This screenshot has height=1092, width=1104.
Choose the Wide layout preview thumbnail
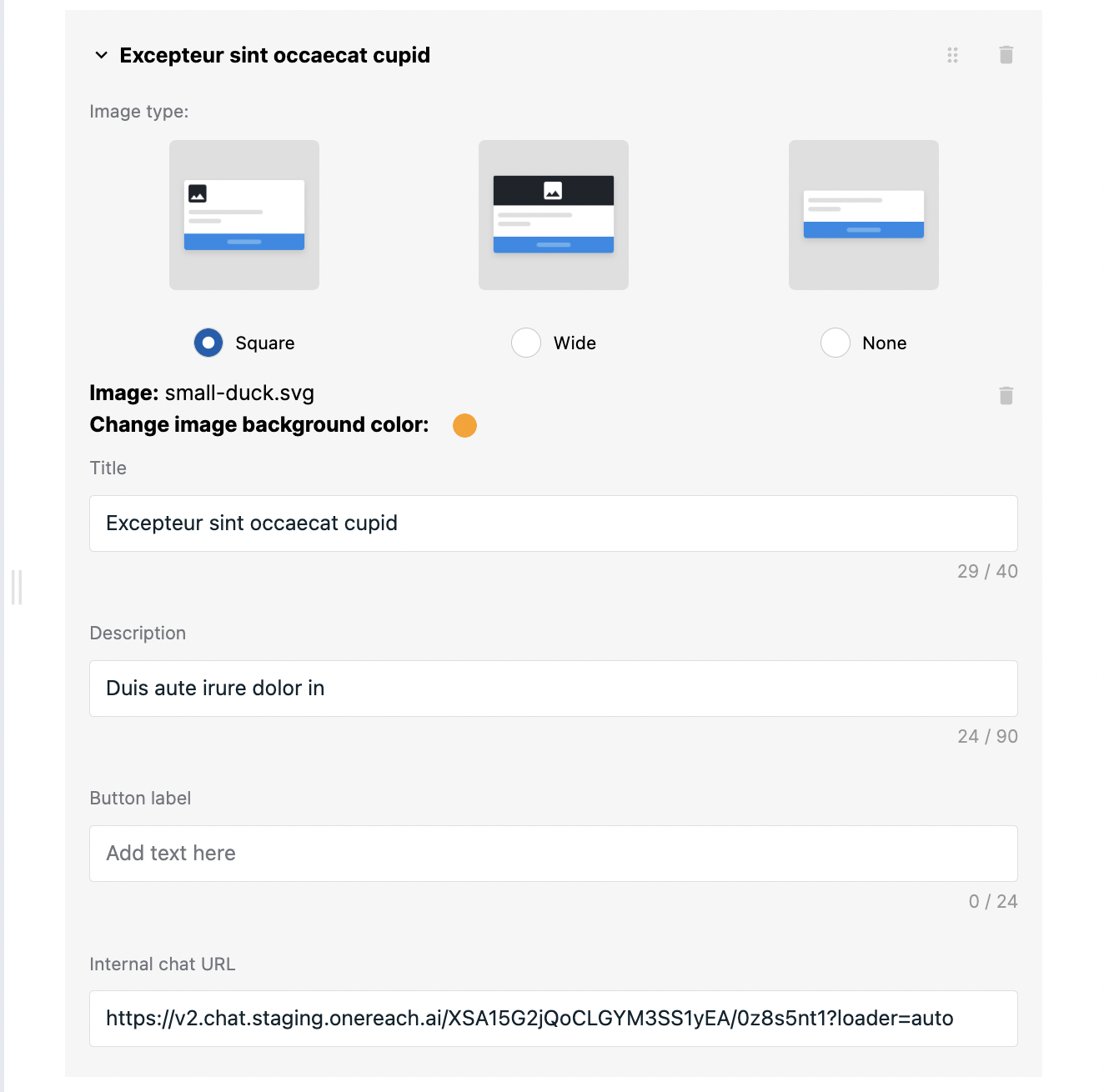554,215
